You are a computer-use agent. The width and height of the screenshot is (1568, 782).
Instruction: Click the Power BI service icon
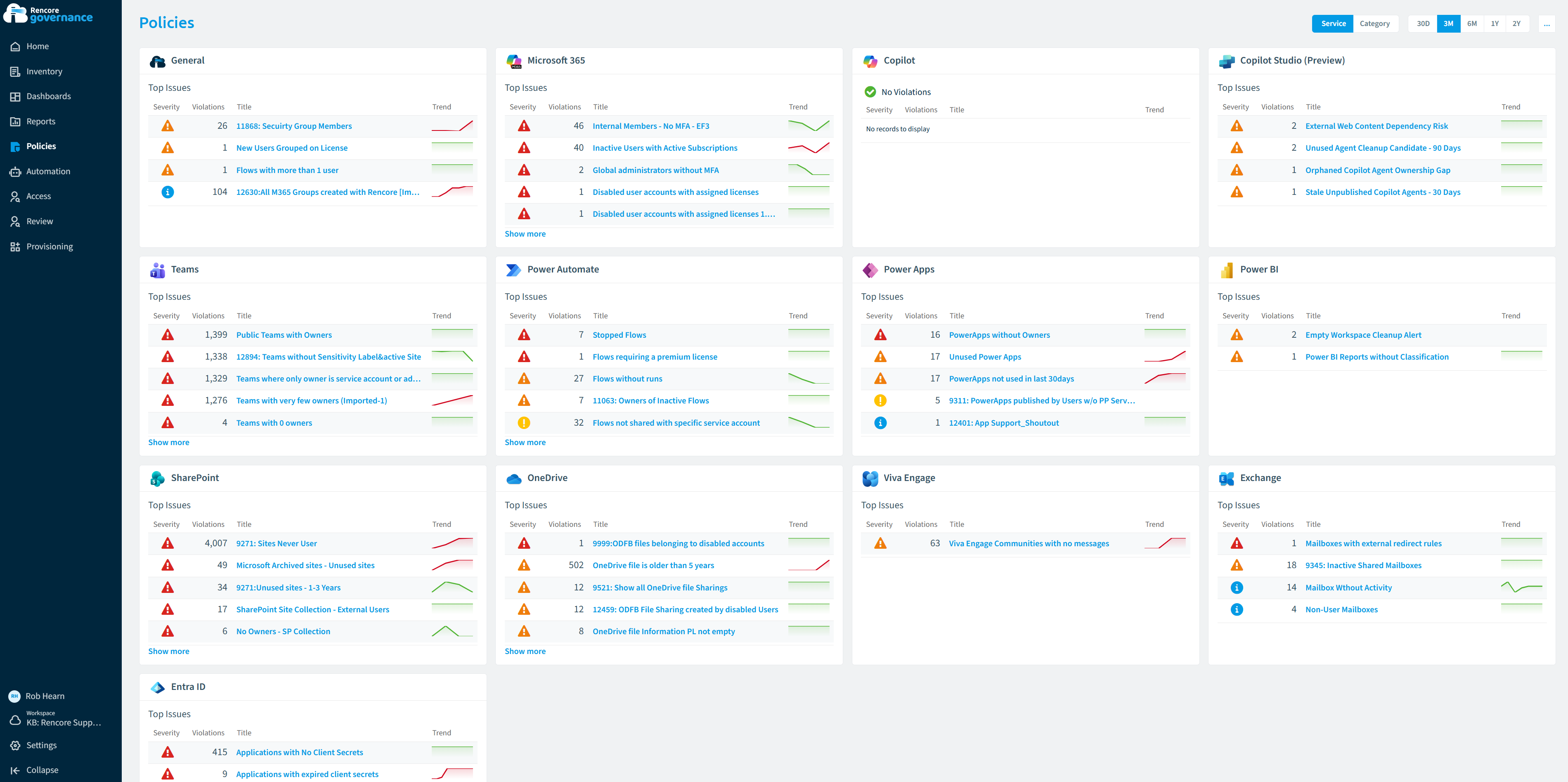click(1227, 270)
